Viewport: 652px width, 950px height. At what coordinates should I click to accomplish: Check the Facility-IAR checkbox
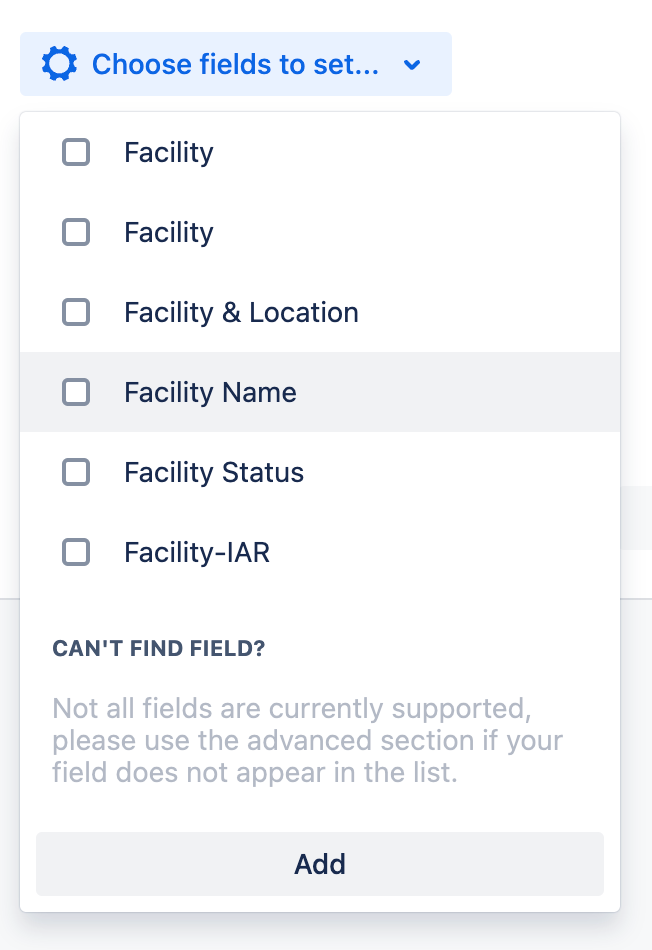[76, 552]
